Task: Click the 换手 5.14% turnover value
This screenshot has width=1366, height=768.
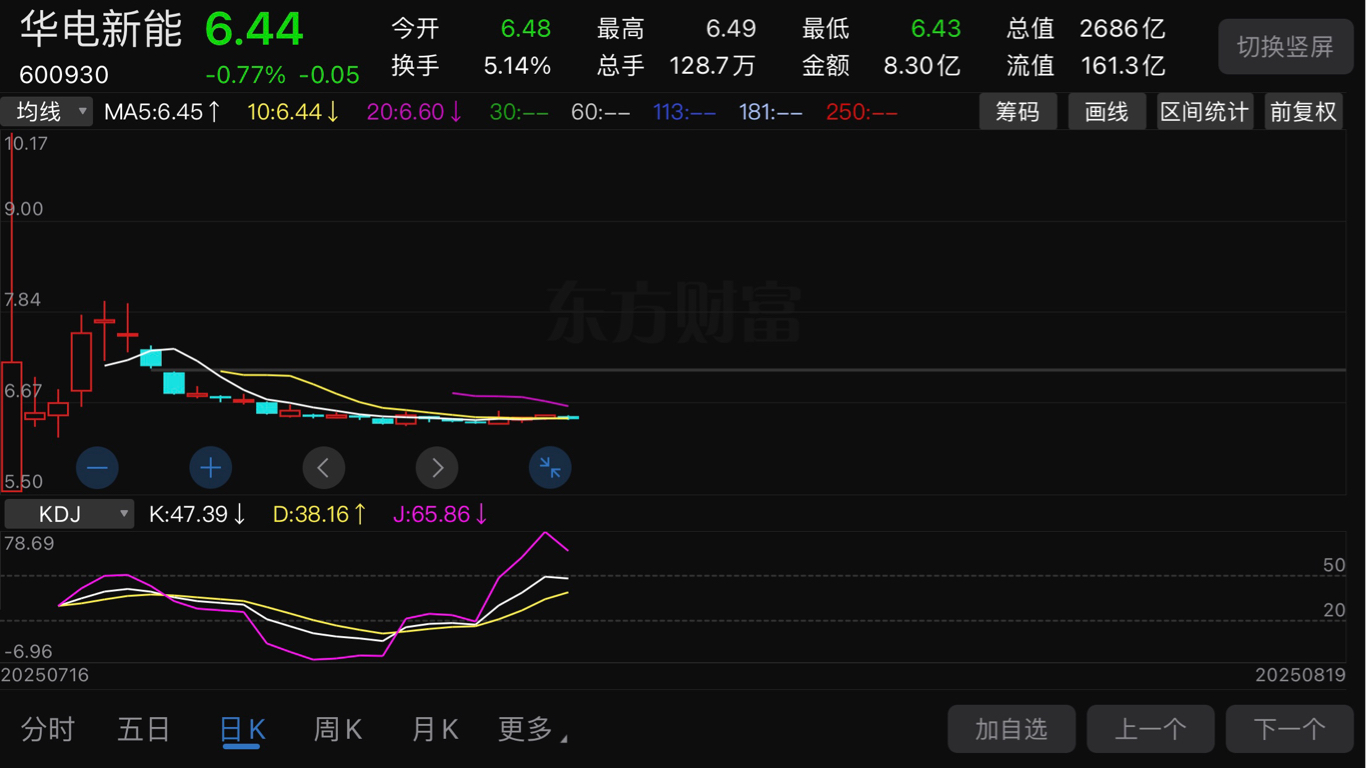Action: click(x=471, y=66)
